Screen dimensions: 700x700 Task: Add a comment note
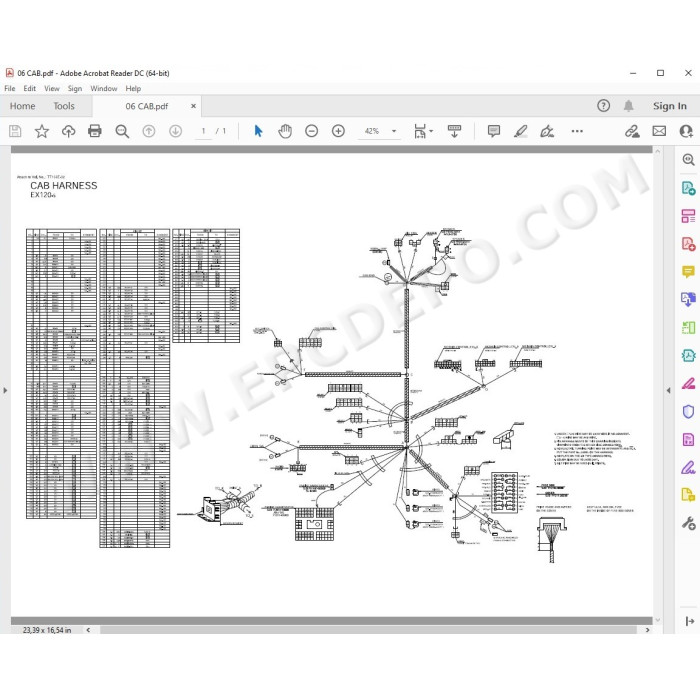point(494,131)
